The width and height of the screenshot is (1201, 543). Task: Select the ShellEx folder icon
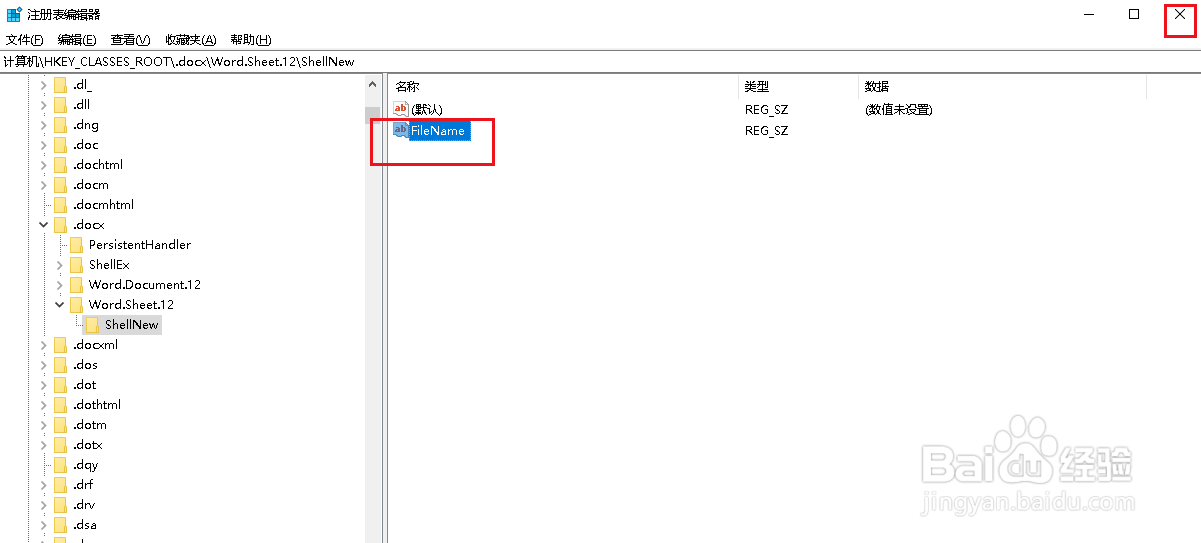click(x=76, y=265)
